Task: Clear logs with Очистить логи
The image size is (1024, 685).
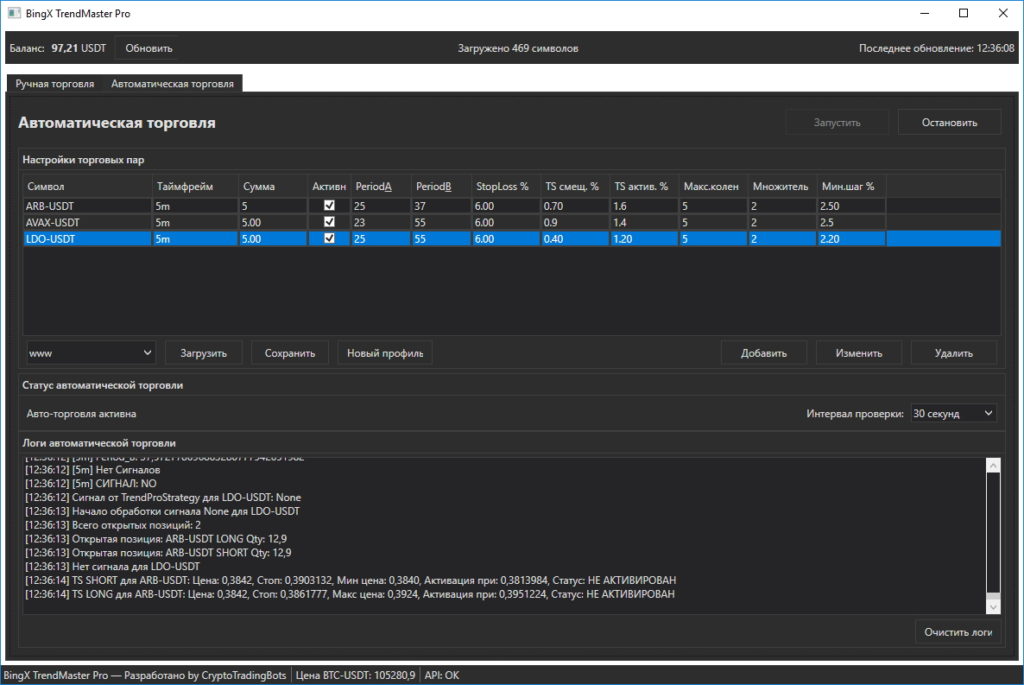Action: pyautogui.click(x=958, y=633)
